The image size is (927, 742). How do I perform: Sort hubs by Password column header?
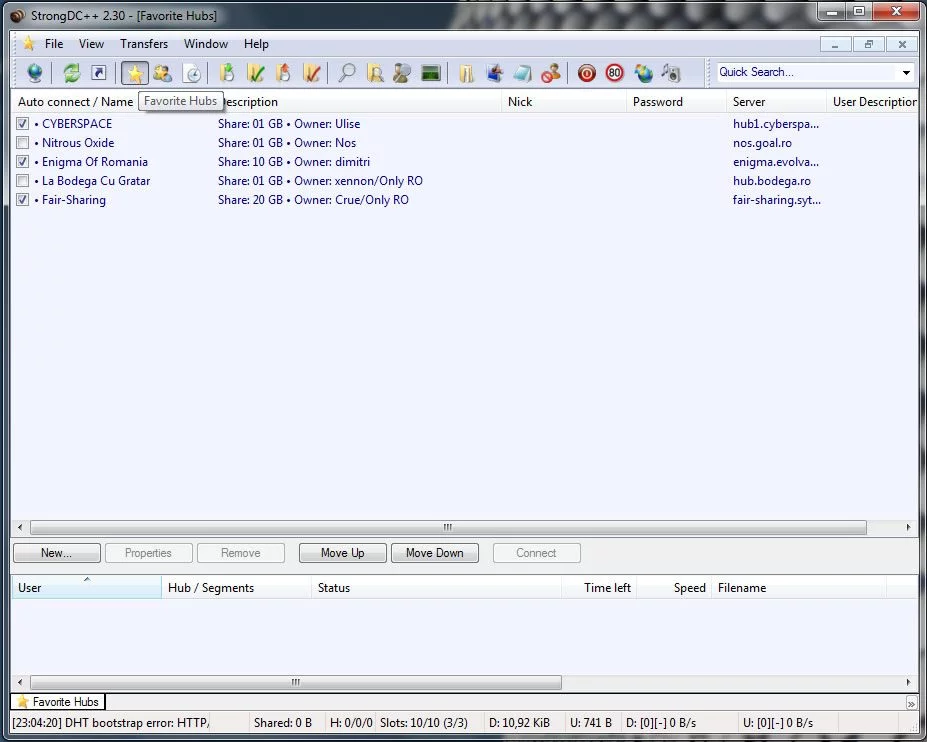tap(676, 102)
